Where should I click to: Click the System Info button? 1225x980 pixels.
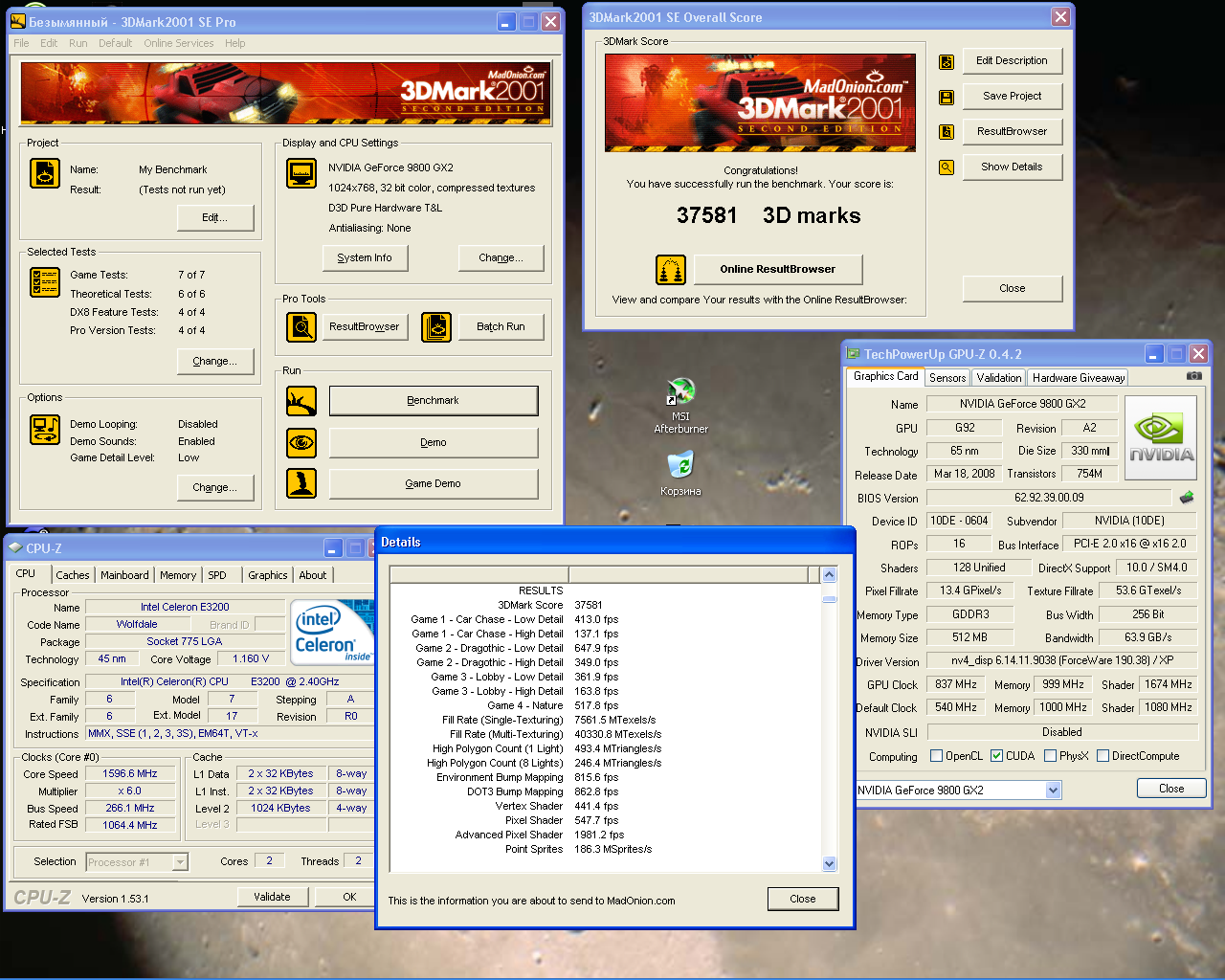pos(365,257)
